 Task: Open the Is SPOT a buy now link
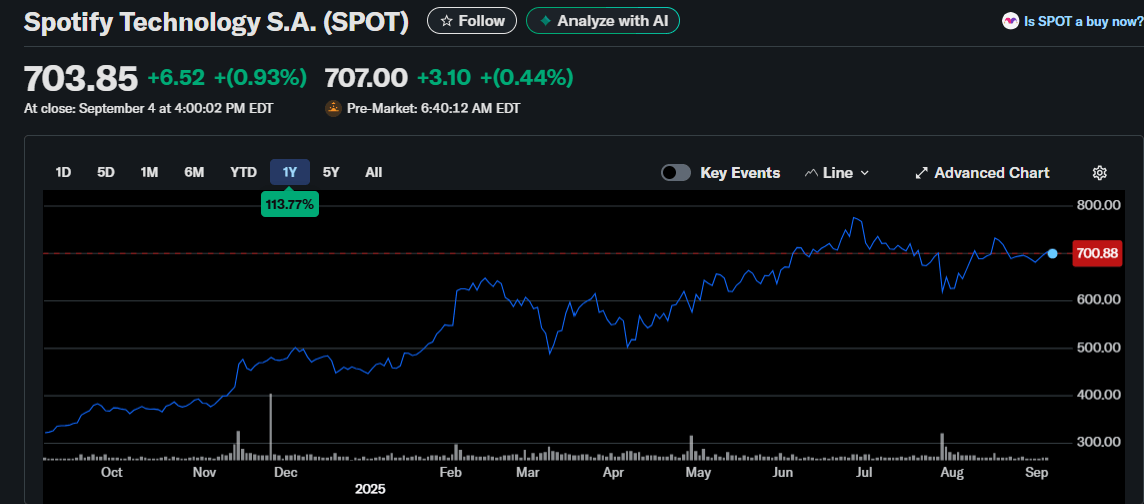(1078, 21)
